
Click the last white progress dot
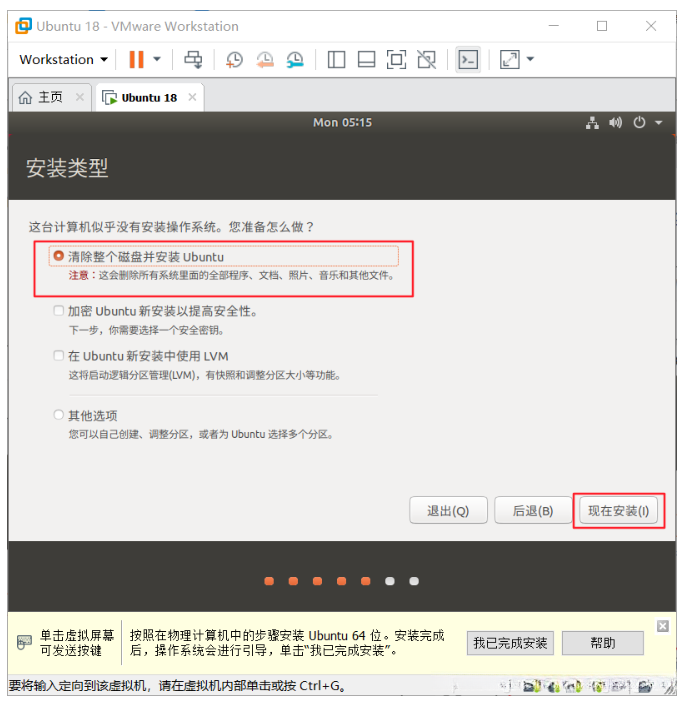[414, 581]
